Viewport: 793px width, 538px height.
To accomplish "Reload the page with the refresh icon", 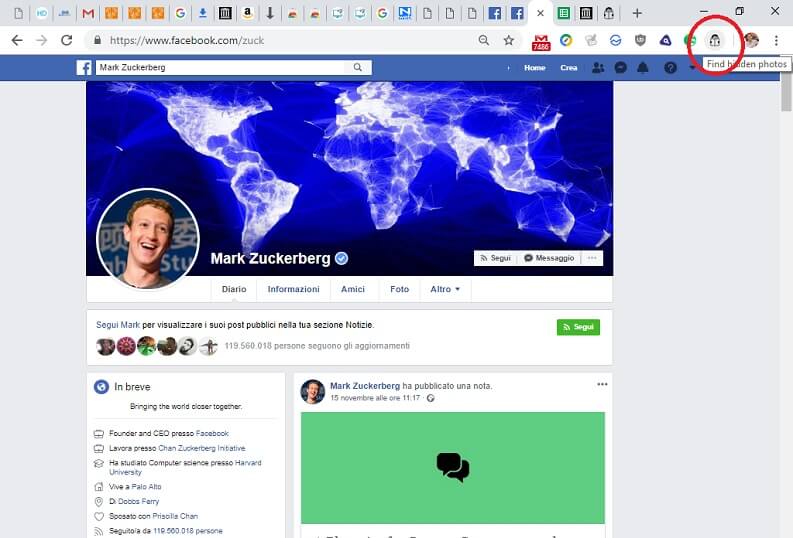I will [x=66, y=40].
